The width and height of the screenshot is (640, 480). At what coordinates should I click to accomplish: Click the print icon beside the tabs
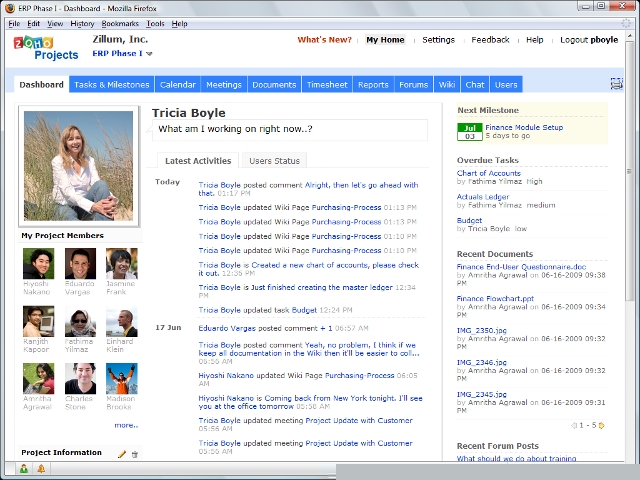pyautogui.click(x=616, y=84)
